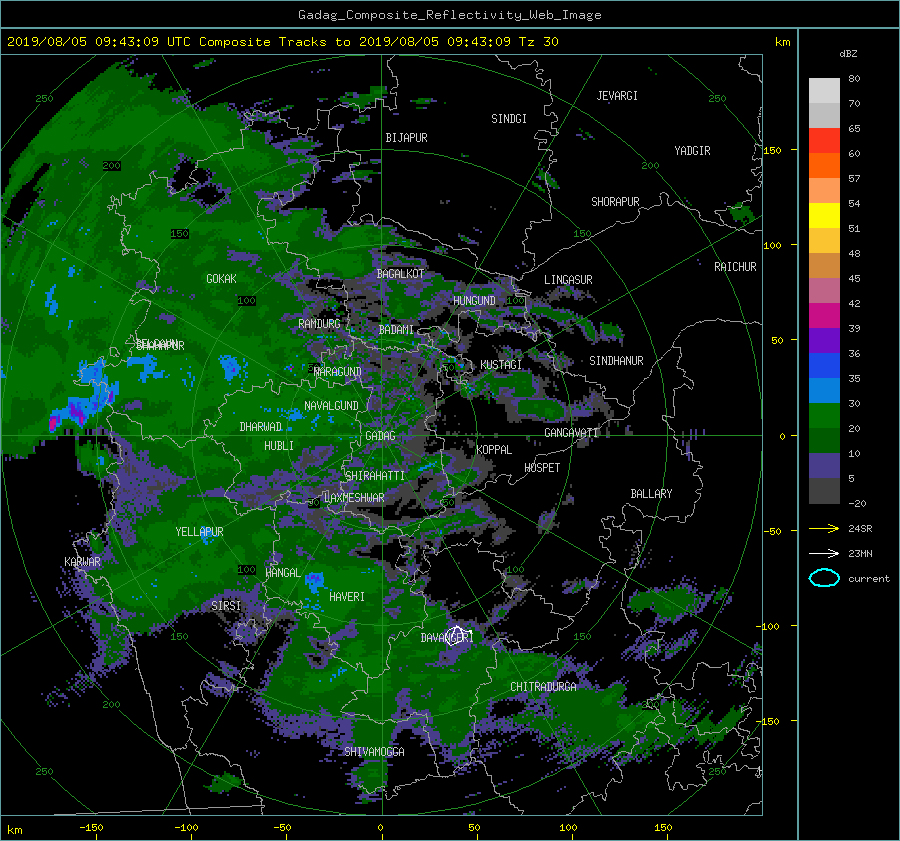Click the HUBLI city label
Viewport: 900px width, 841px height.
click(x=279, y=446)
